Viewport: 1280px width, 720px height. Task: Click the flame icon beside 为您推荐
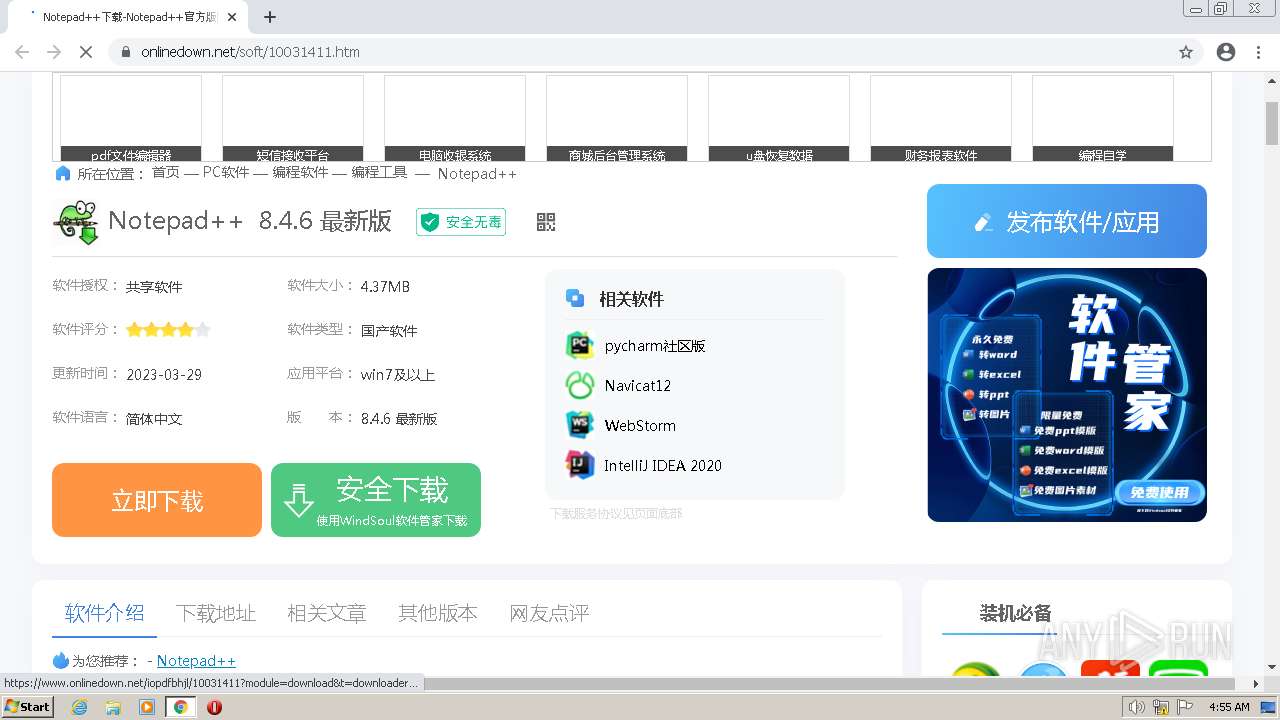(61, 660)
